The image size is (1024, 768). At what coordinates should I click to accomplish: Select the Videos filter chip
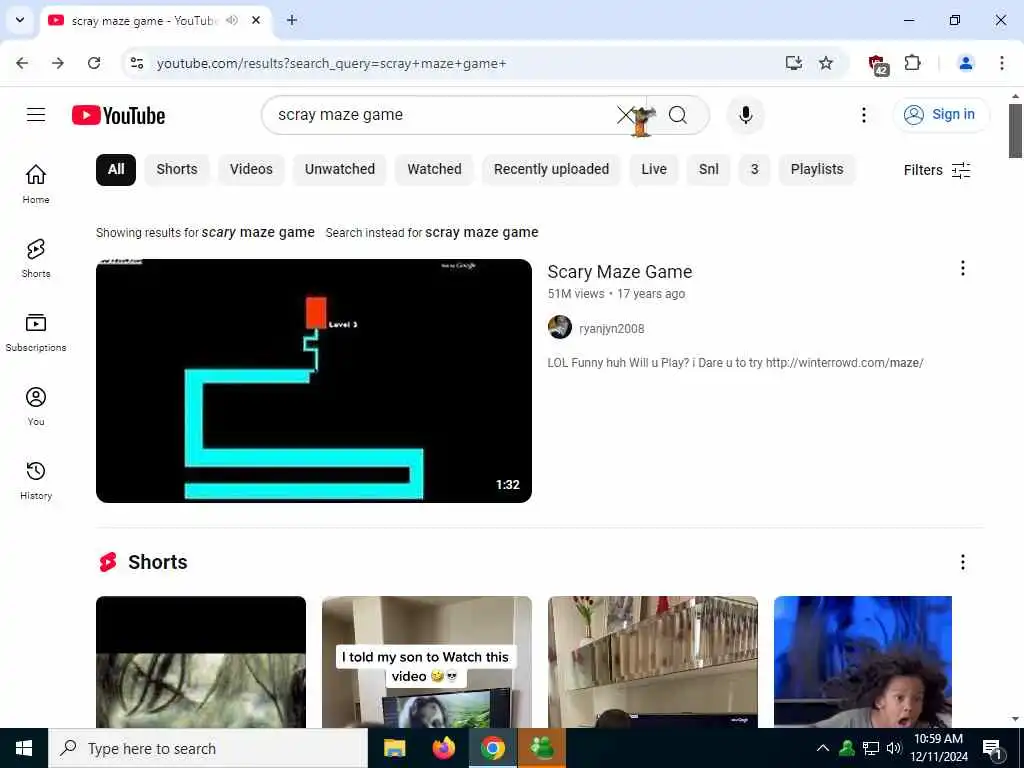[x=251, y=169]
